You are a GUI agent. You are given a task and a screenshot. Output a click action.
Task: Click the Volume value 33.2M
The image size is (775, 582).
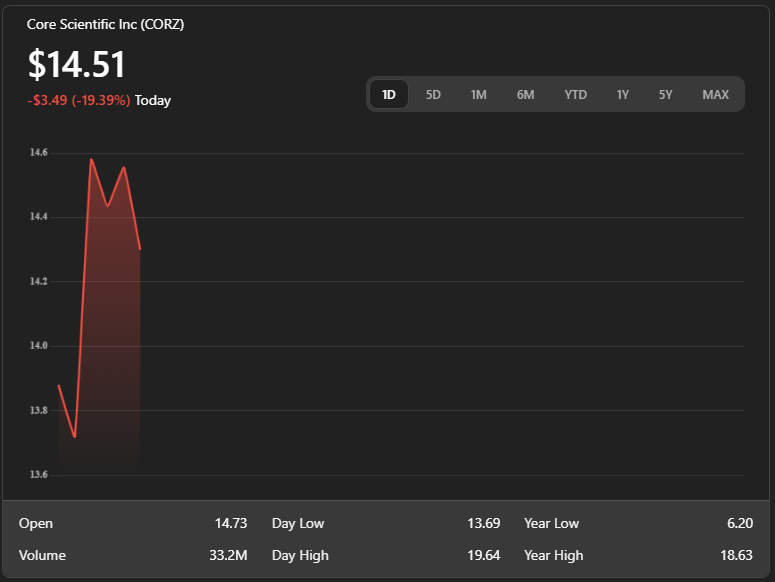[229, 555]
